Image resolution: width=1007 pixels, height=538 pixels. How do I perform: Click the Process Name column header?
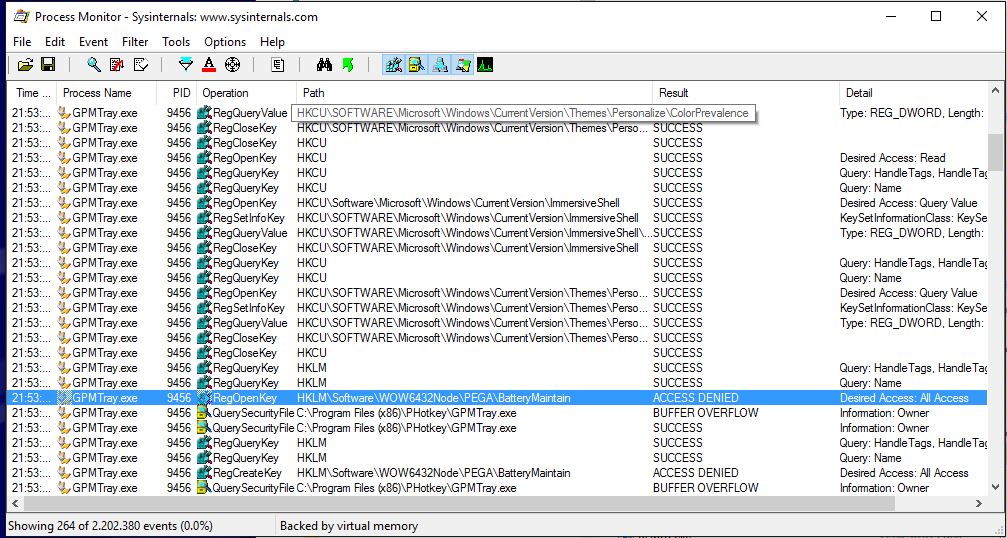click(x=97, y=93)
